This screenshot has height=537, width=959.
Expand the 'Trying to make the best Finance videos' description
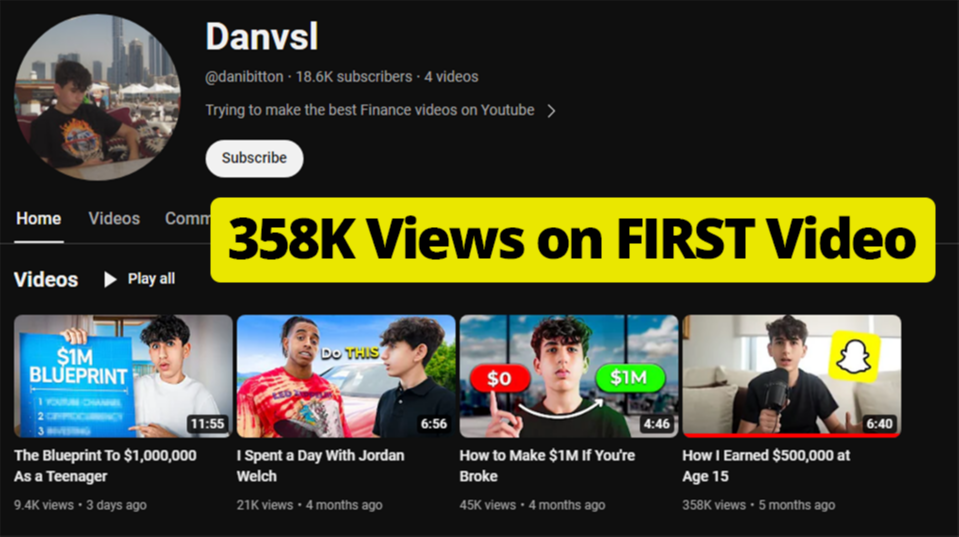point(369,110)
